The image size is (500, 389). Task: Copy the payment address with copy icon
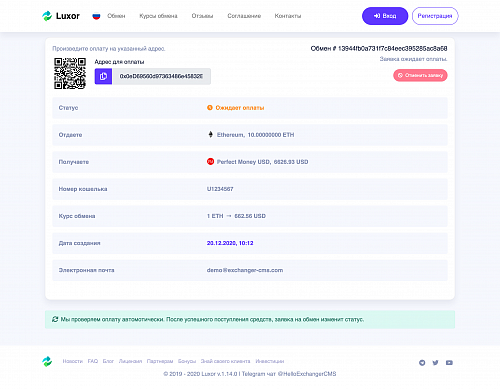pyautogui.click(x=103, y=76)
